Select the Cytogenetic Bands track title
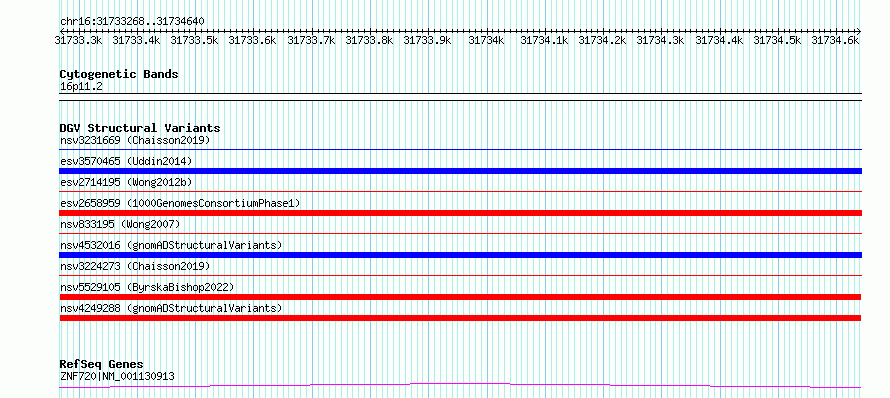The width and height of the screenshot is (890, 398). [x=119, y=74]
